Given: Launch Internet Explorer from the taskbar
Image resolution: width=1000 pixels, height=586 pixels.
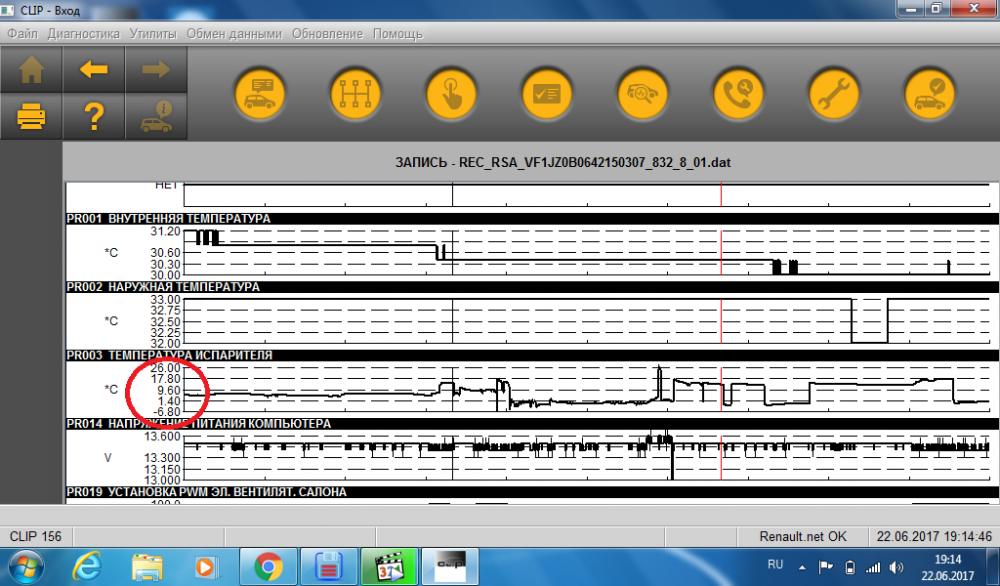Looking at the screenshot, I should click(87, 566).
